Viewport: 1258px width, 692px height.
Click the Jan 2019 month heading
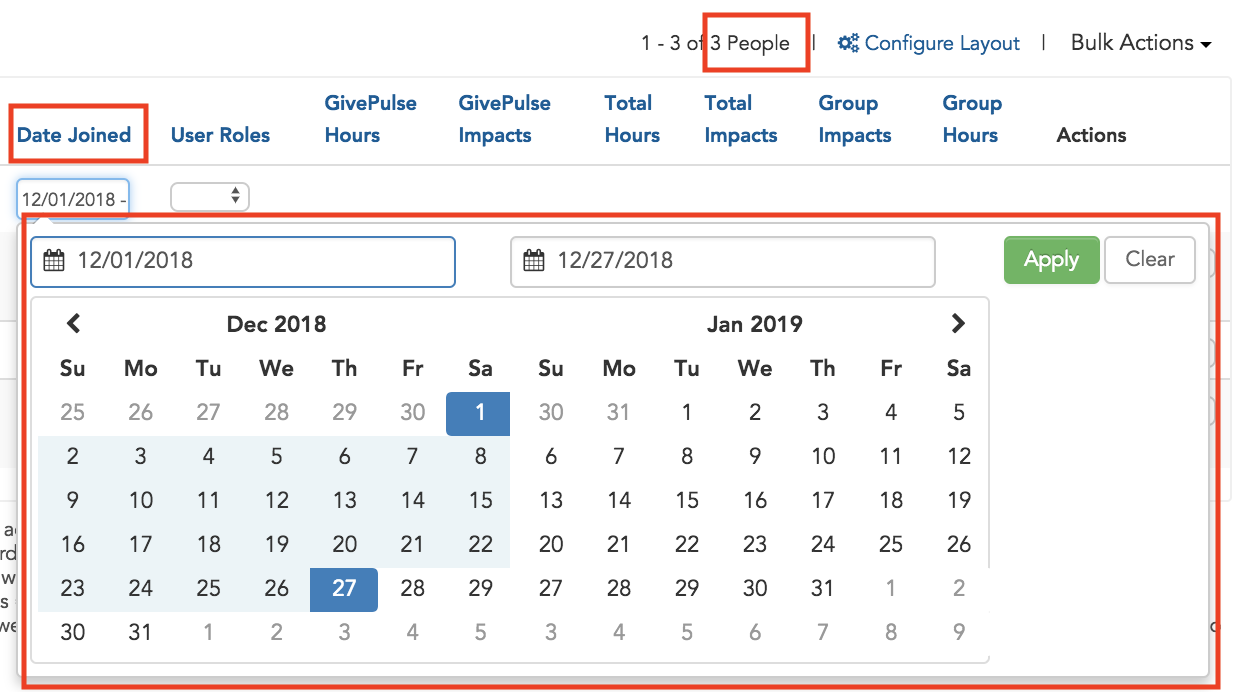754,324
